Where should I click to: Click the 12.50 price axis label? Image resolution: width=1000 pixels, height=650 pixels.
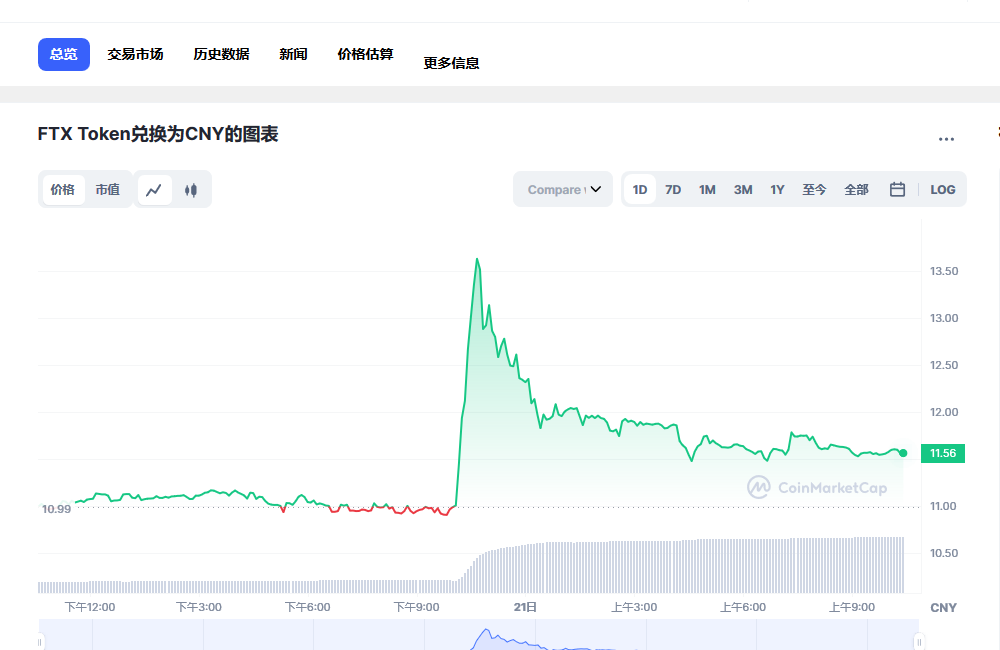pos(944,366)
